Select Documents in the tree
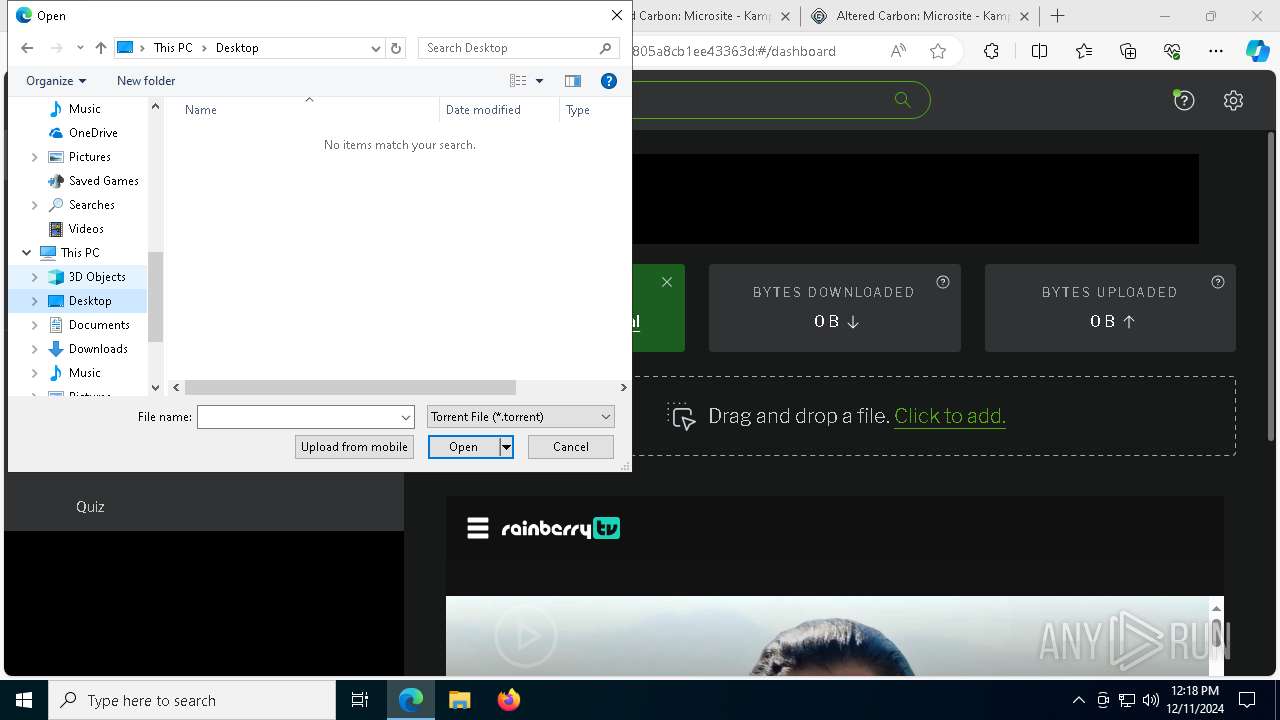The image size is (1280, 720). coord(99,325)
